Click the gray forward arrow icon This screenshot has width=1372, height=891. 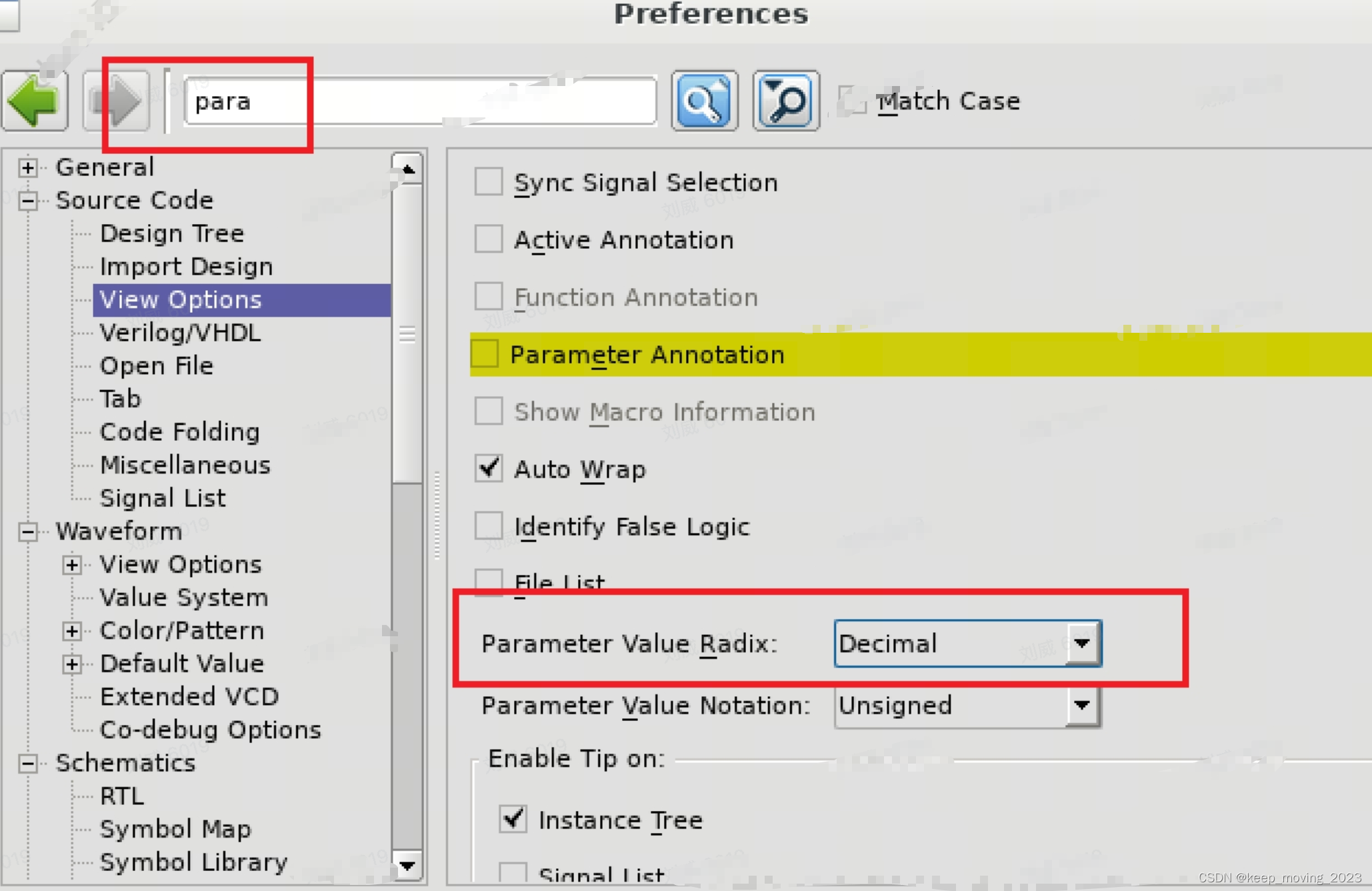116,101
